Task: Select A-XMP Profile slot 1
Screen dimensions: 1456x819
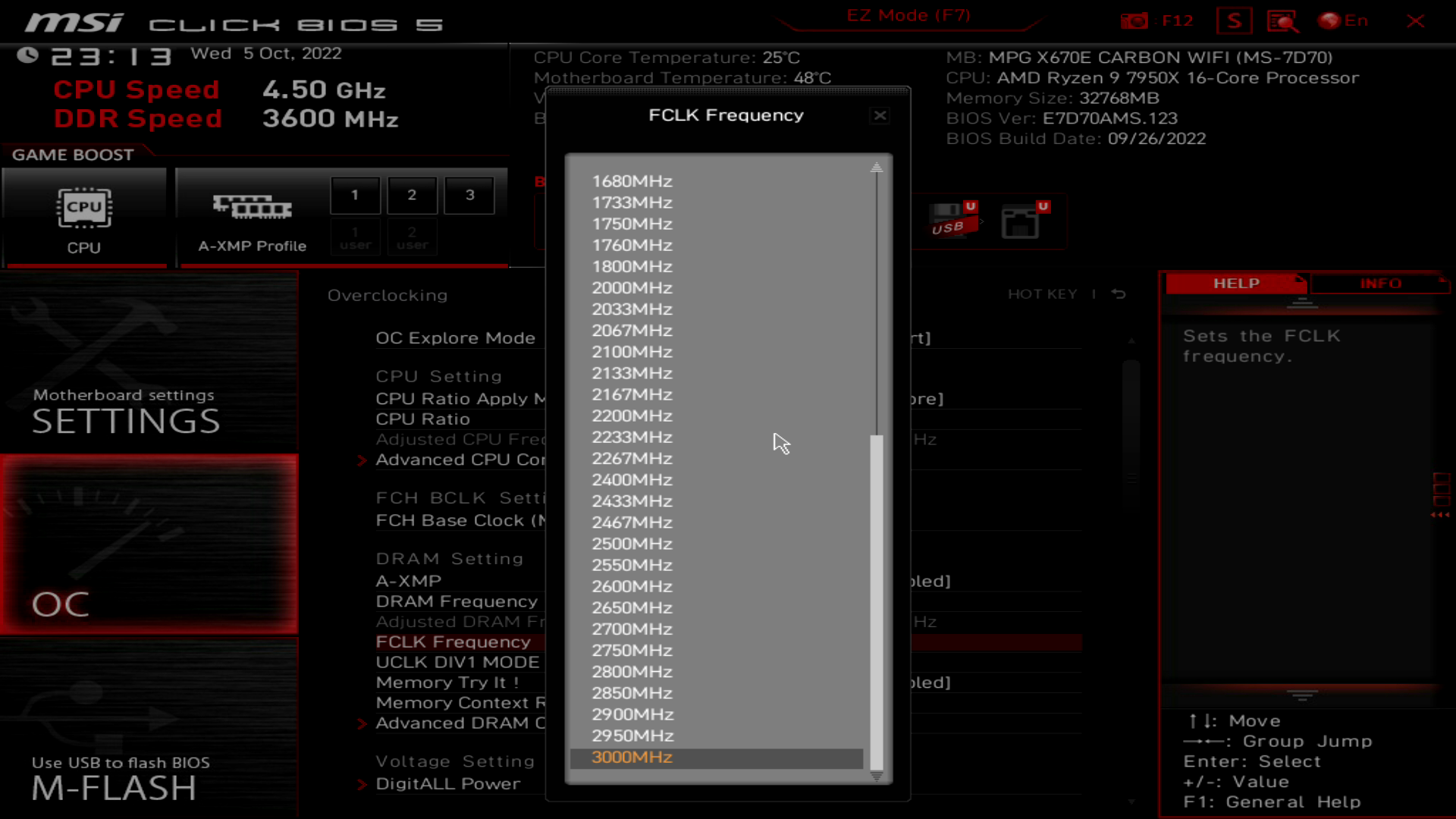Action: (355, 194)
